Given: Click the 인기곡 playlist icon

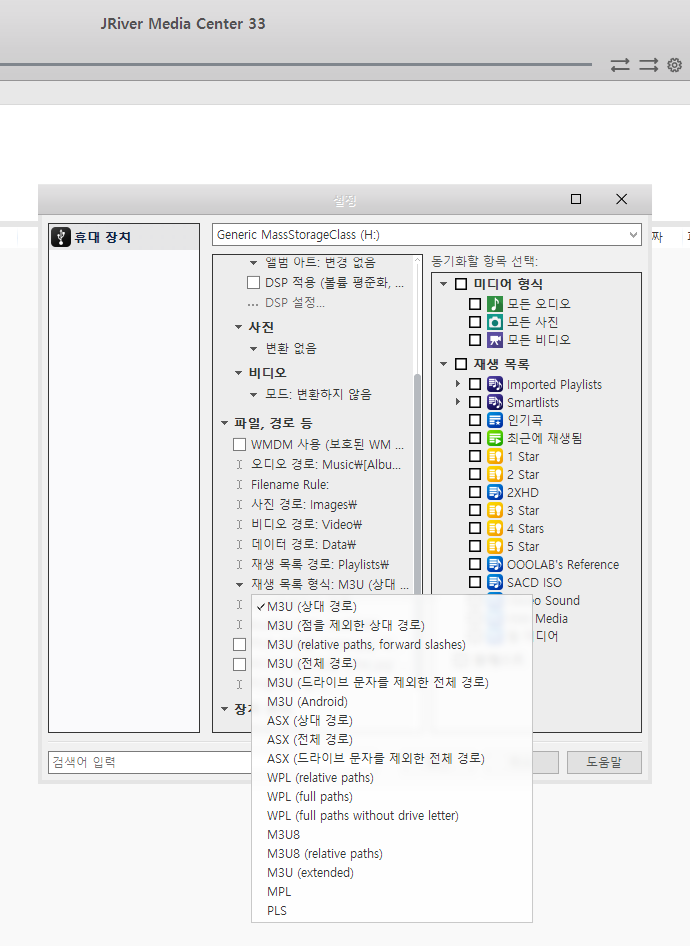Looking at the screenshot, I should (495, 420).
